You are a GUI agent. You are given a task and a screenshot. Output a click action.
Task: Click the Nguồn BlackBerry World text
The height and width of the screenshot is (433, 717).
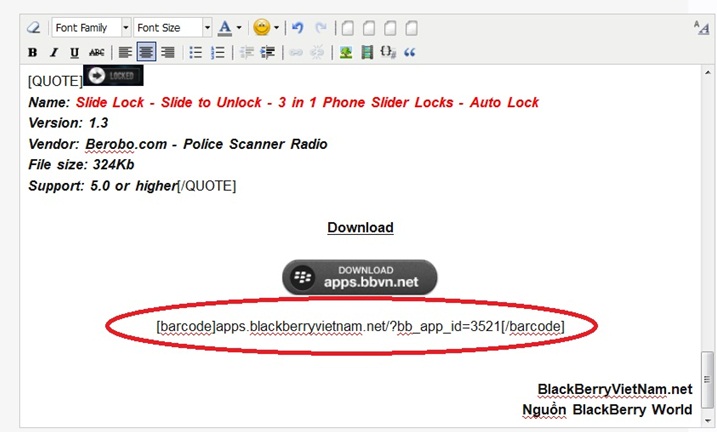point(607,409)
